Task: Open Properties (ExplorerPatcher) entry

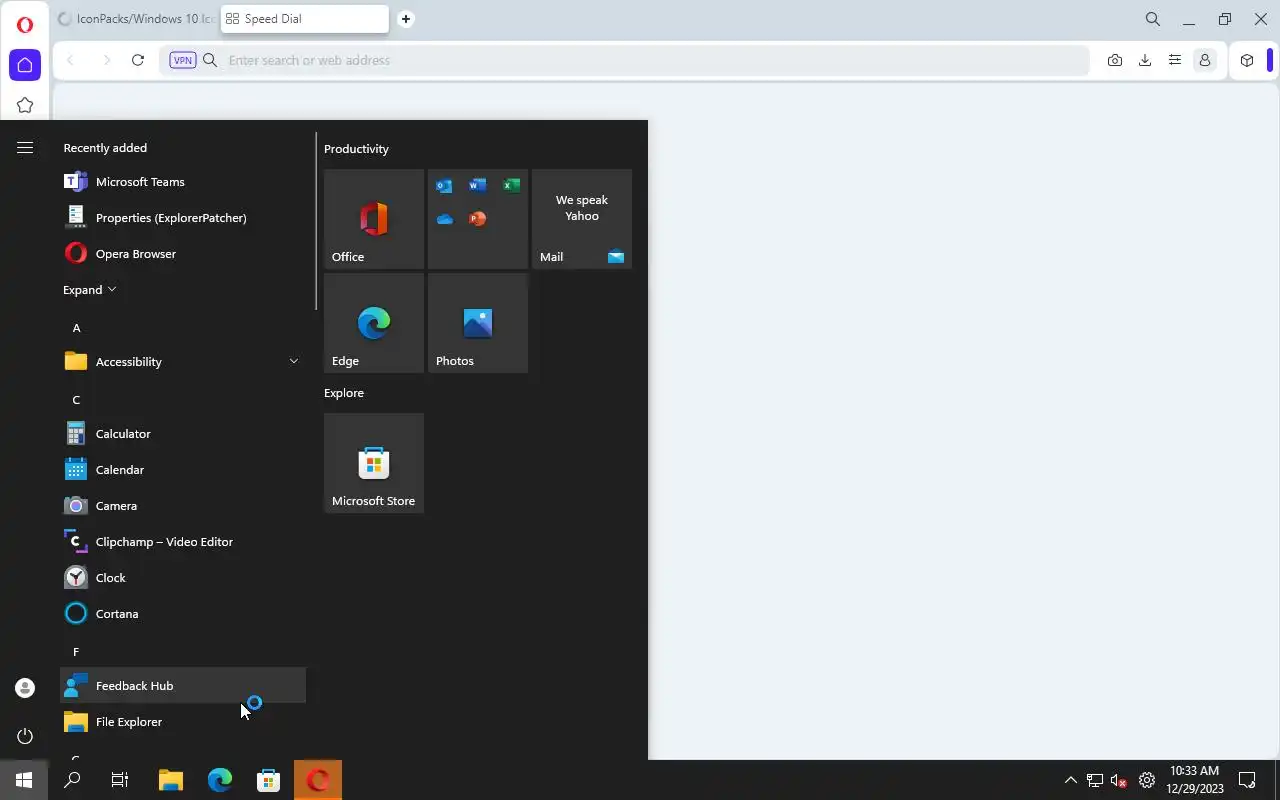Action: (x=183, y=218)
